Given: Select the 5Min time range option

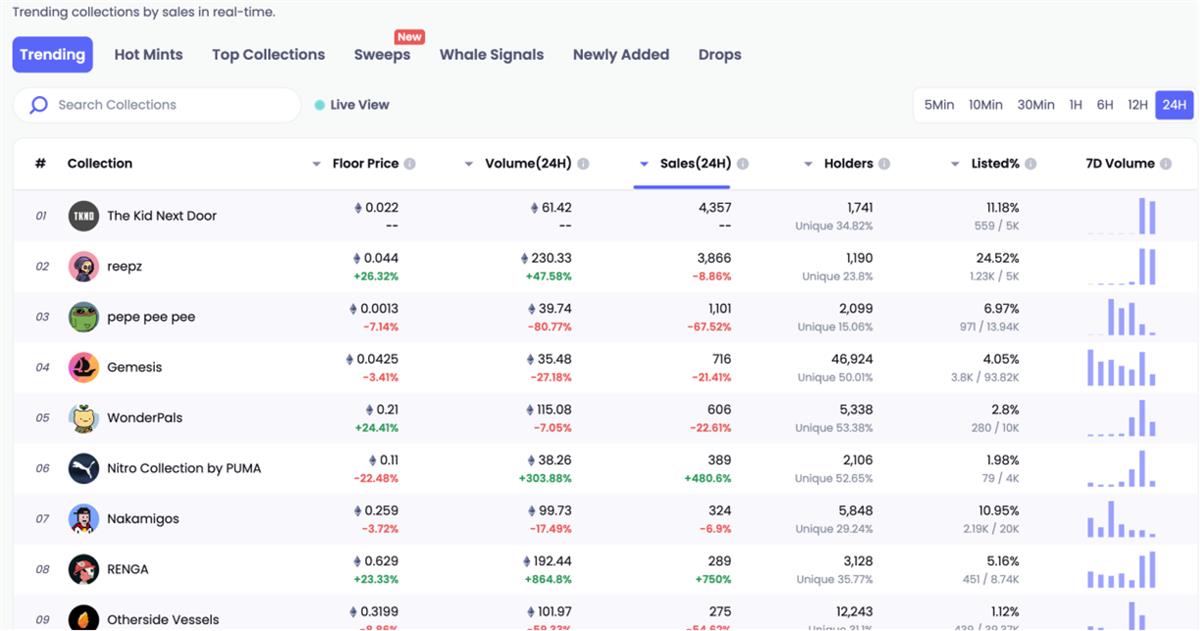Looking at the screenshot, I should [938, 105].
